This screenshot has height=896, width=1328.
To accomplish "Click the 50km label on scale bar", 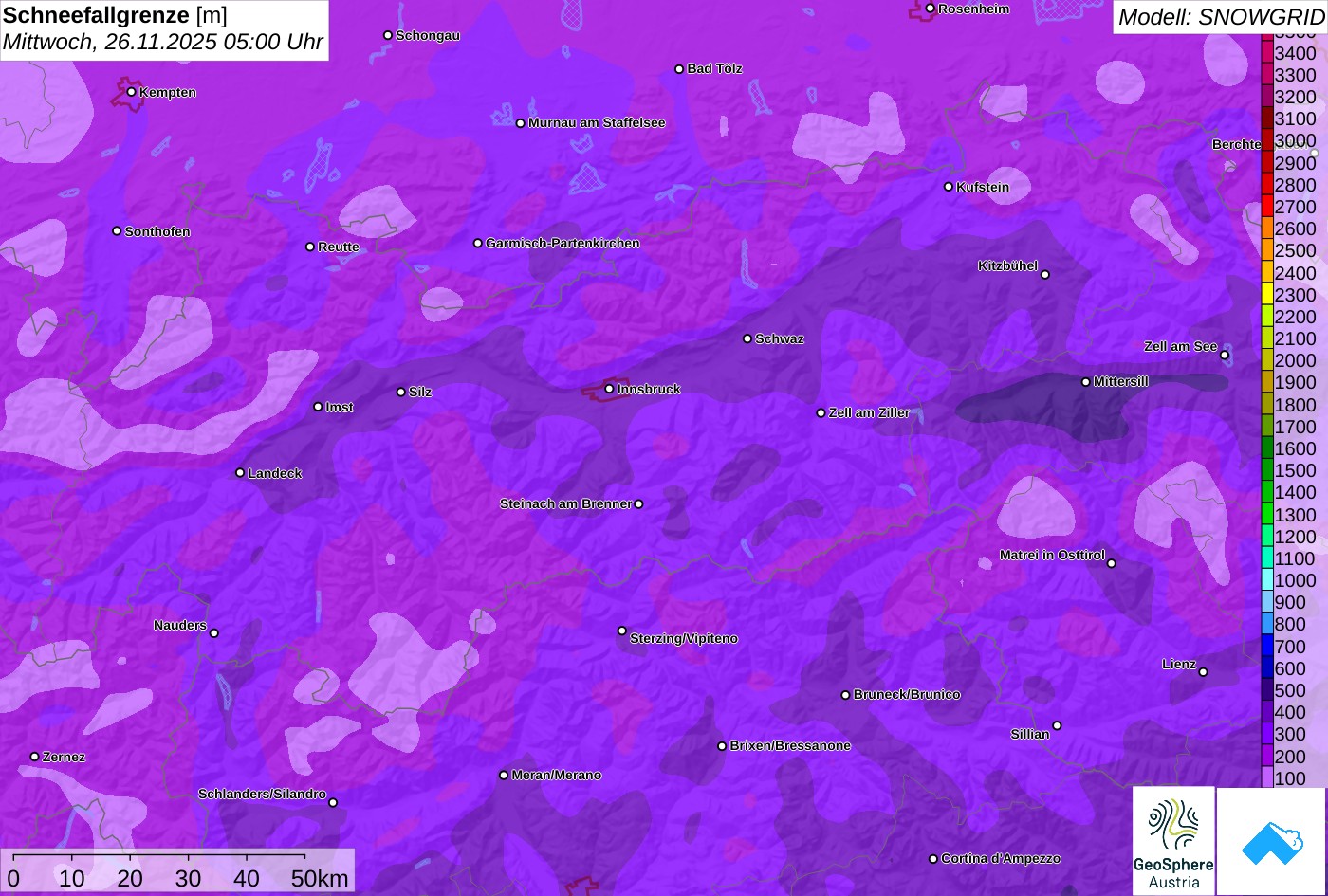I will click(320, 879).
